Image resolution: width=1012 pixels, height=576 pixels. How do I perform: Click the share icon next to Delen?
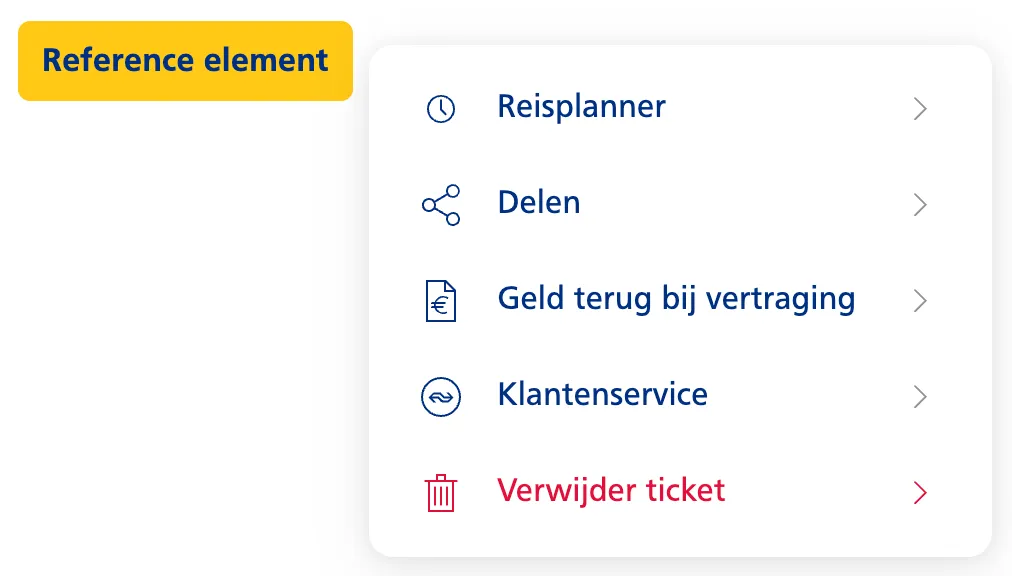pos(441,205)
